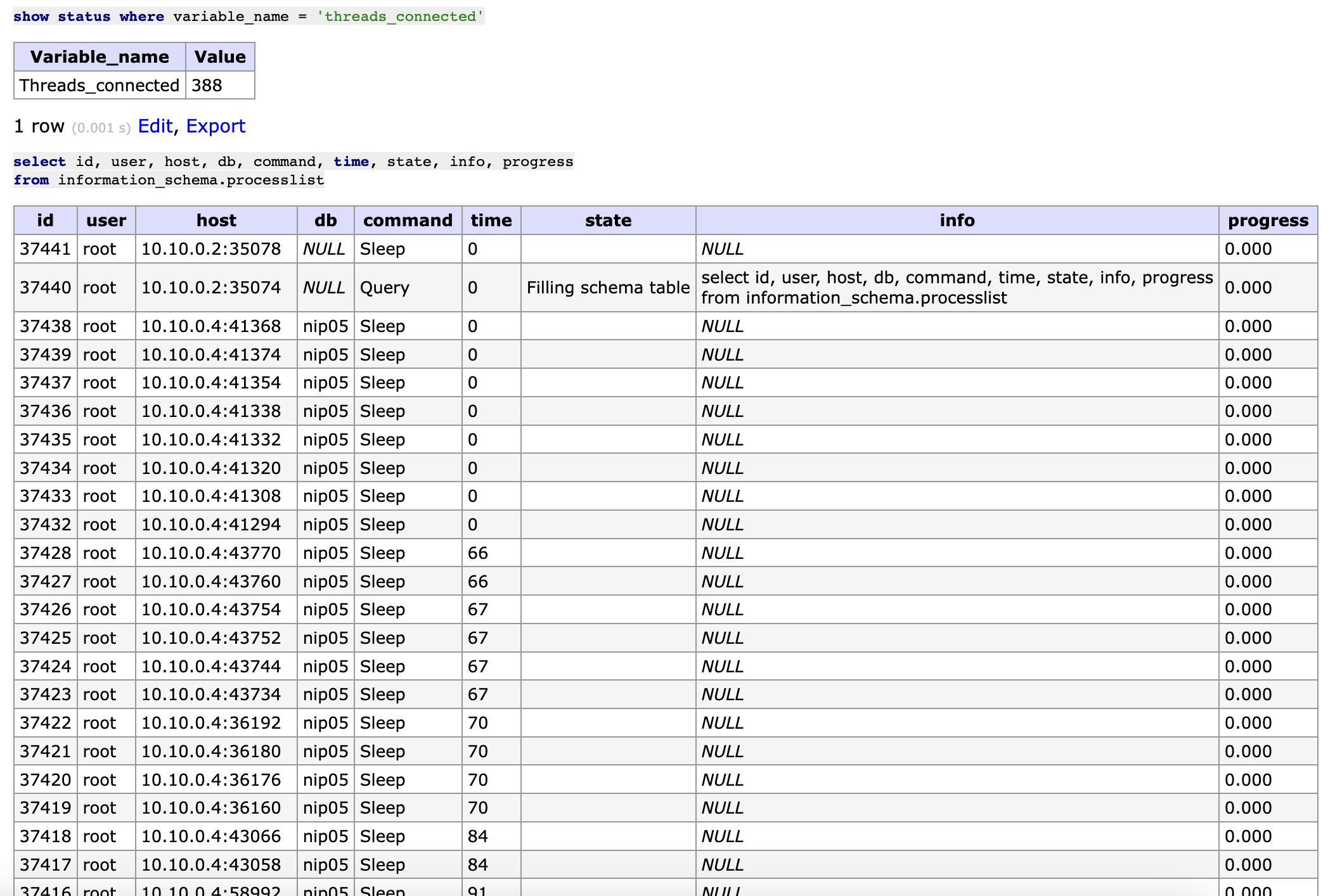This screenshot has height=896, width=1335.
Task: Select the info column header
Action: (957, 221)
